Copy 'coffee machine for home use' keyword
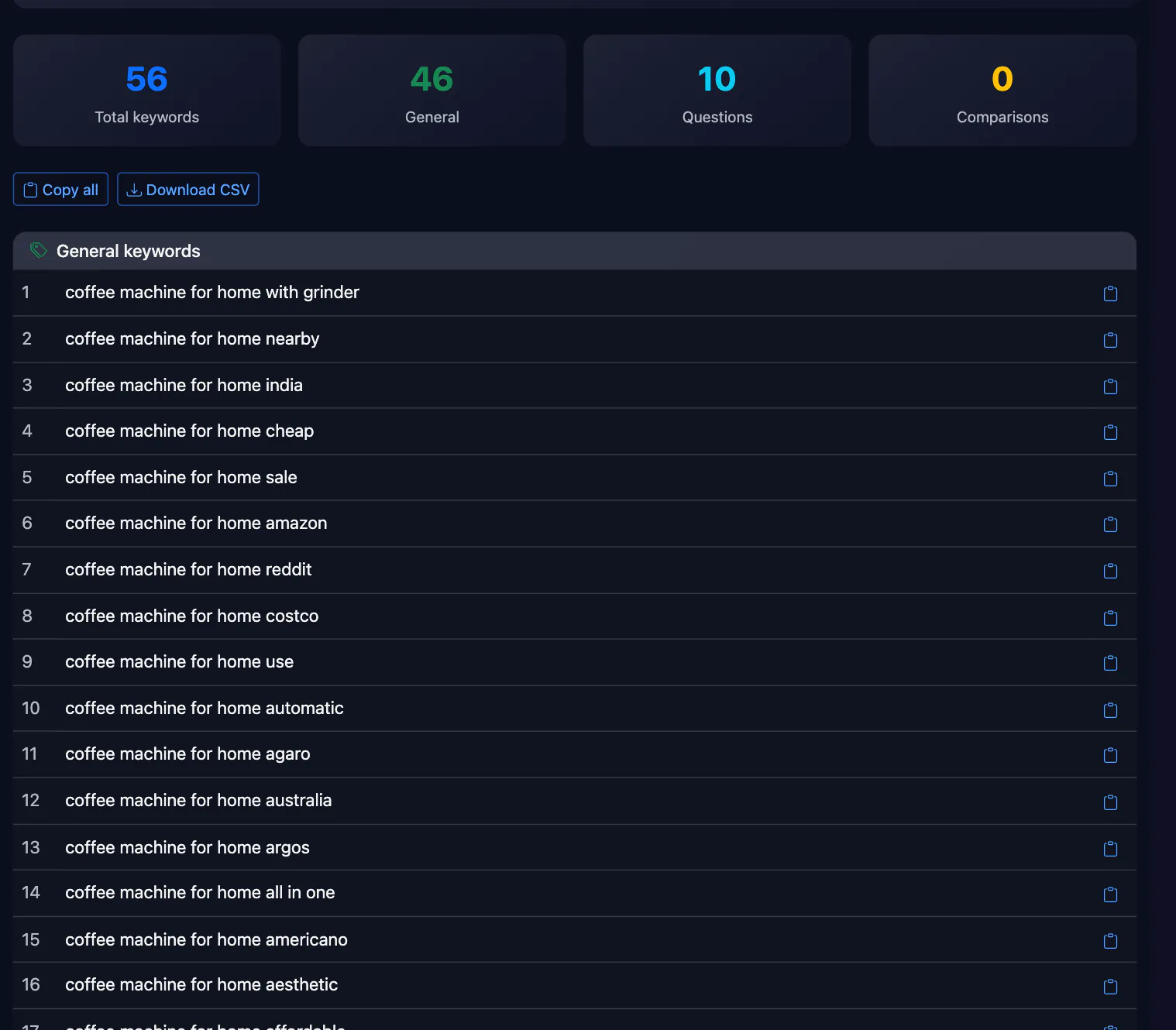 (1110, 663)
